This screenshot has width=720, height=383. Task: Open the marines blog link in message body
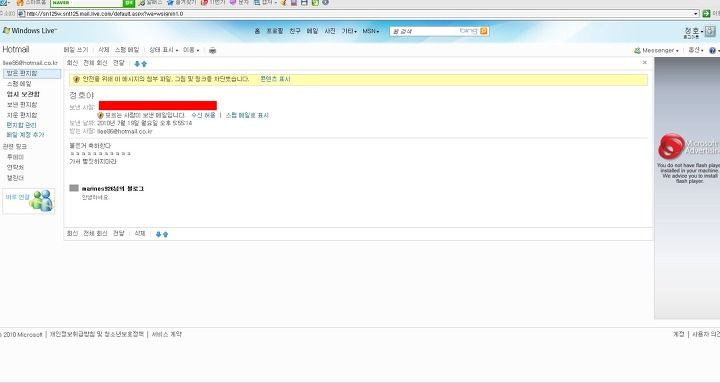[112, 189]
